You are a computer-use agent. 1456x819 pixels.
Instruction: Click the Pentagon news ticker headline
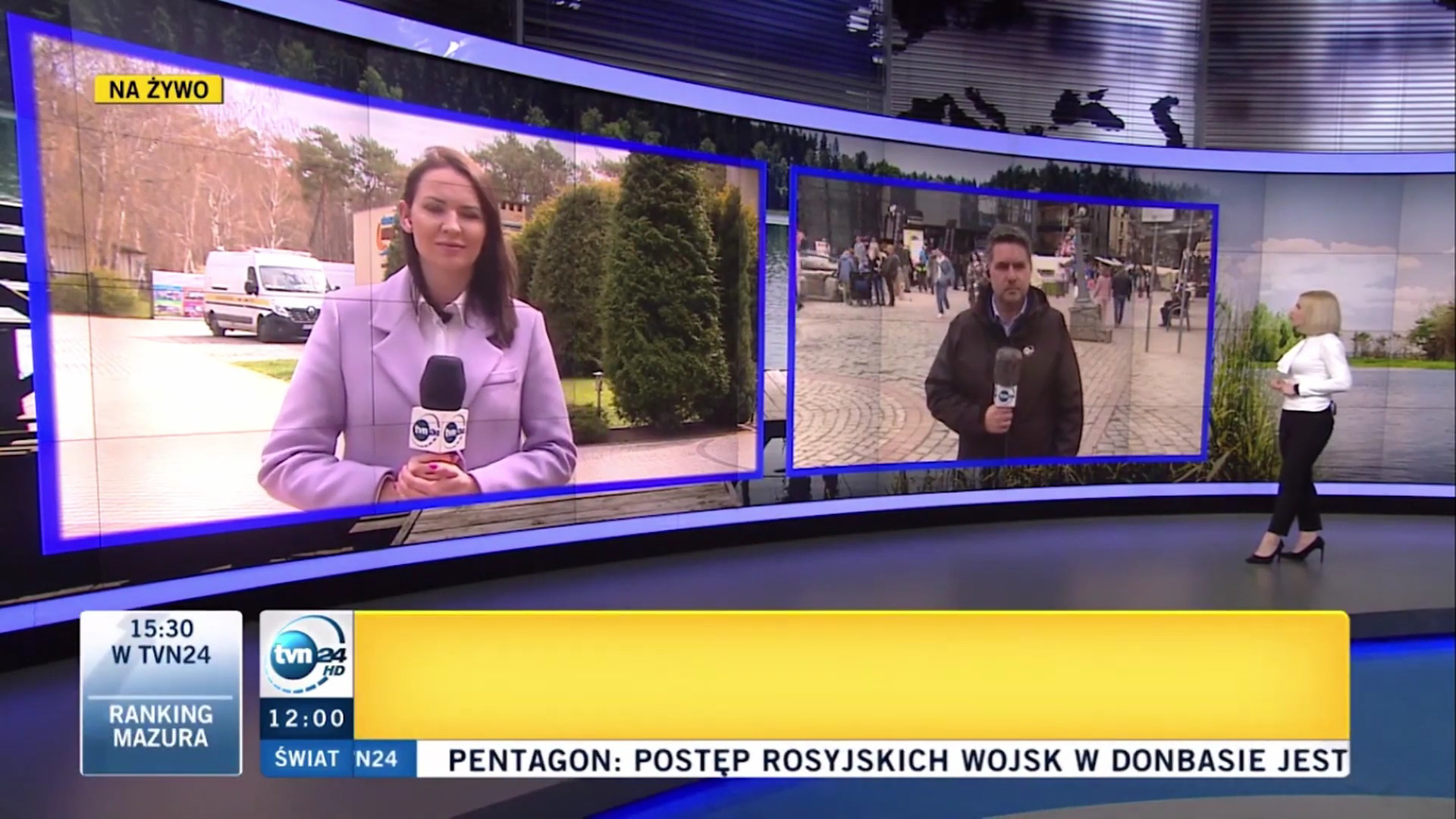pyautogui.click(x=897, y=759)
